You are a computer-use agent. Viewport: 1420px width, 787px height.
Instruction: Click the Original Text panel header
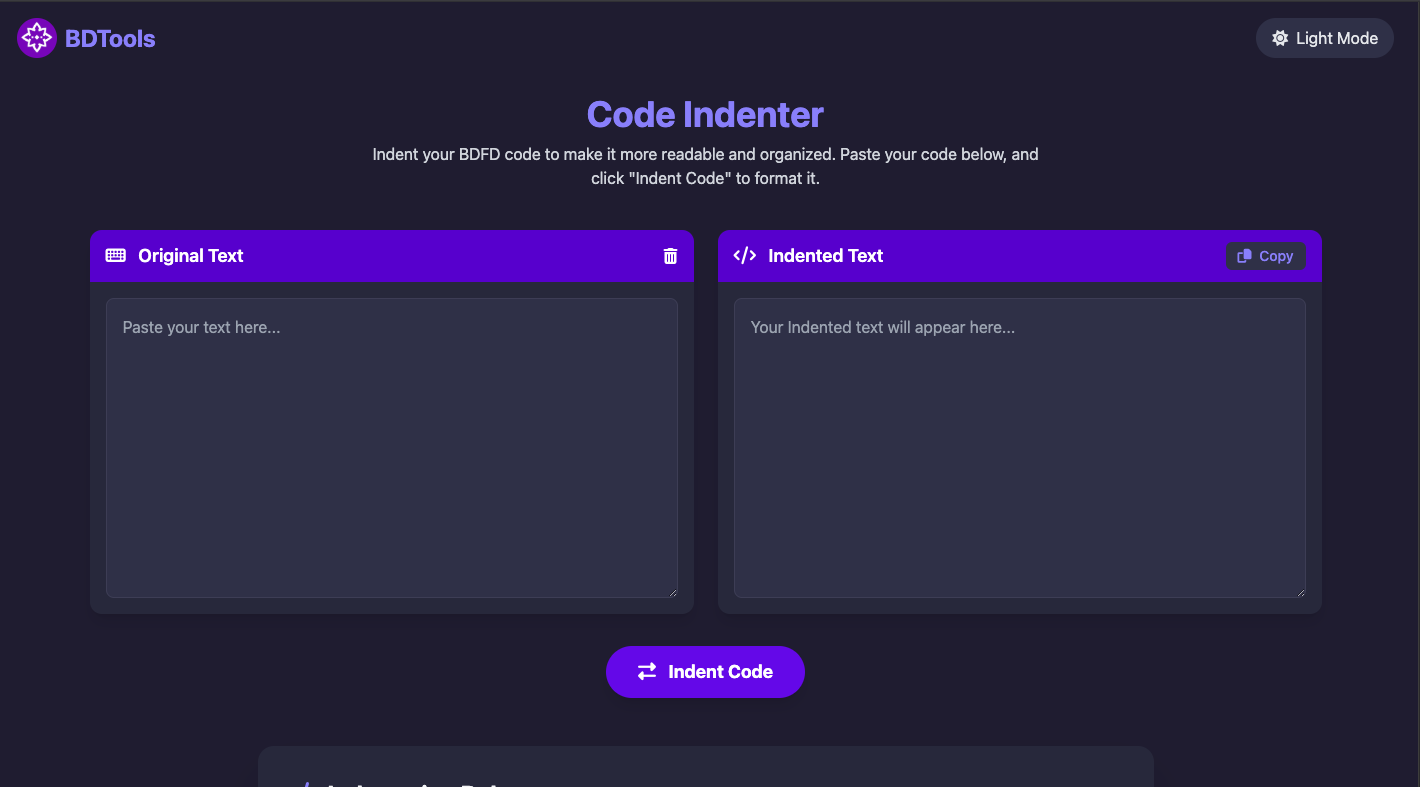click(190, 256)
